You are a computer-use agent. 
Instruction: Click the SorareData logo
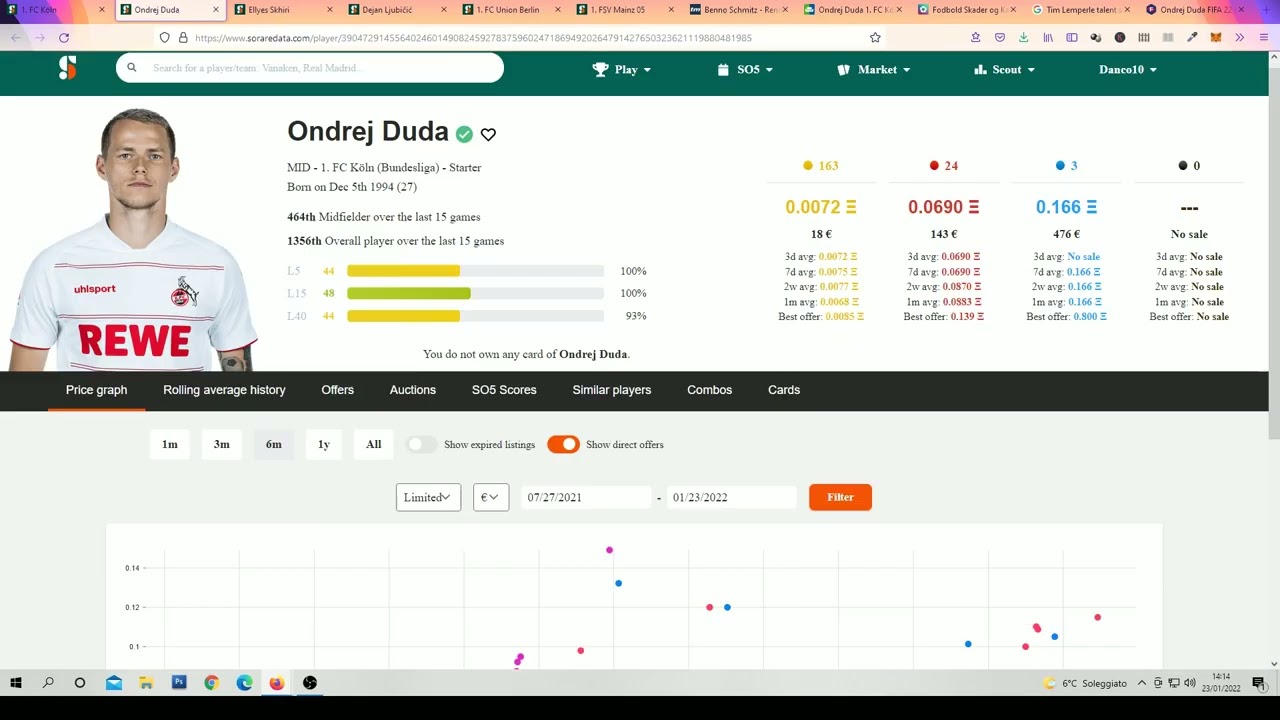pos(67,68)
